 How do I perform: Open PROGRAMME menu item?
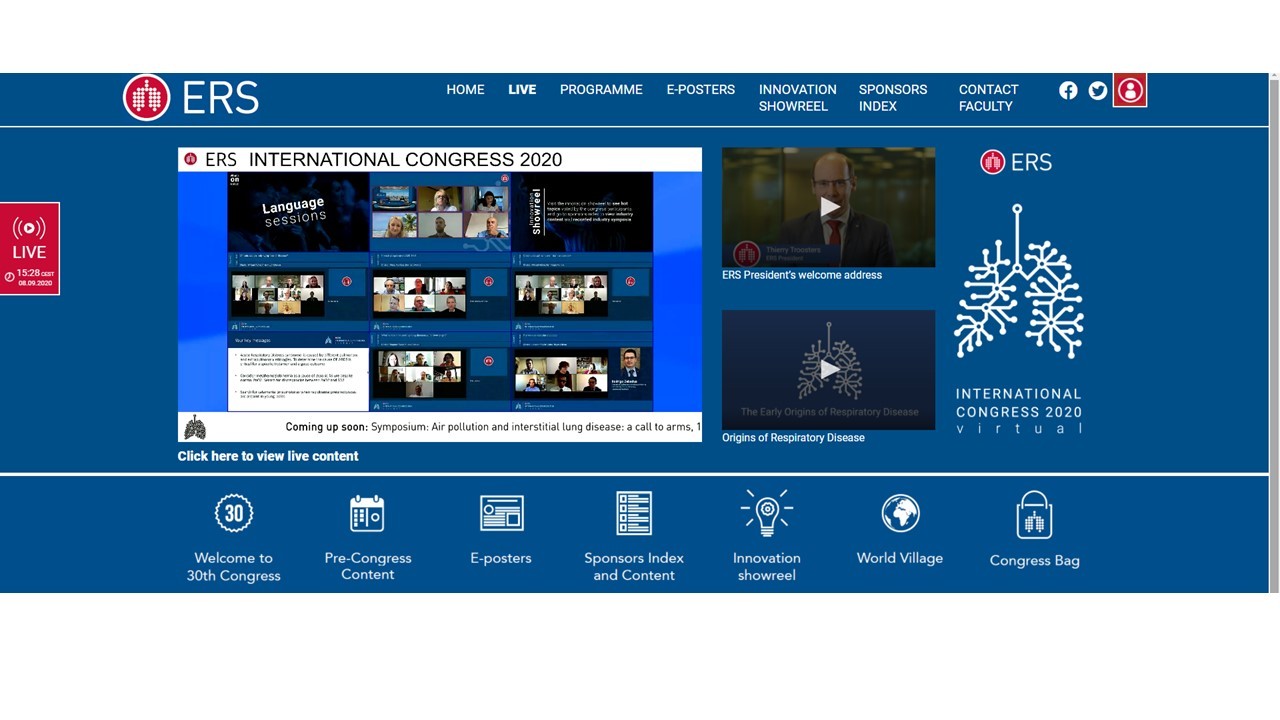(x=601, y=89)
